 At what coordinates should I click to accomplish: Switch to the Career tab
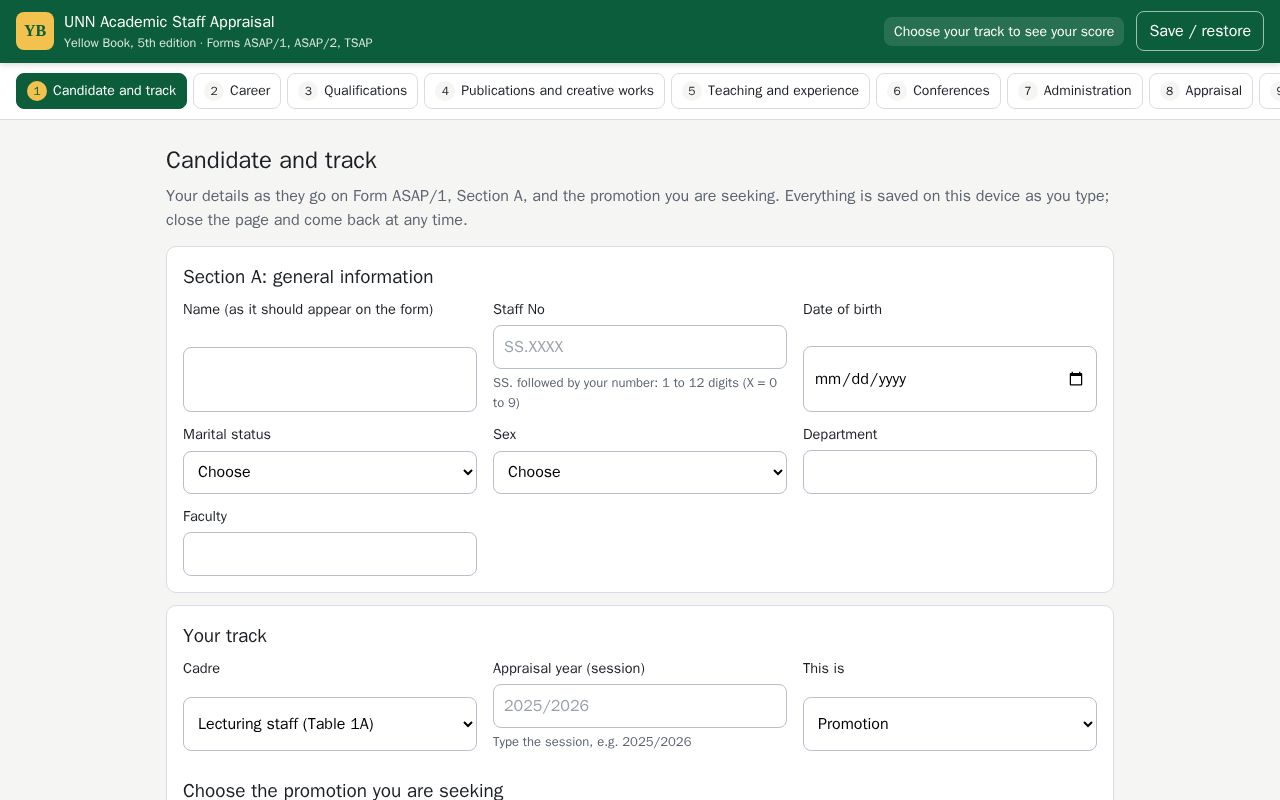[237, 91]
